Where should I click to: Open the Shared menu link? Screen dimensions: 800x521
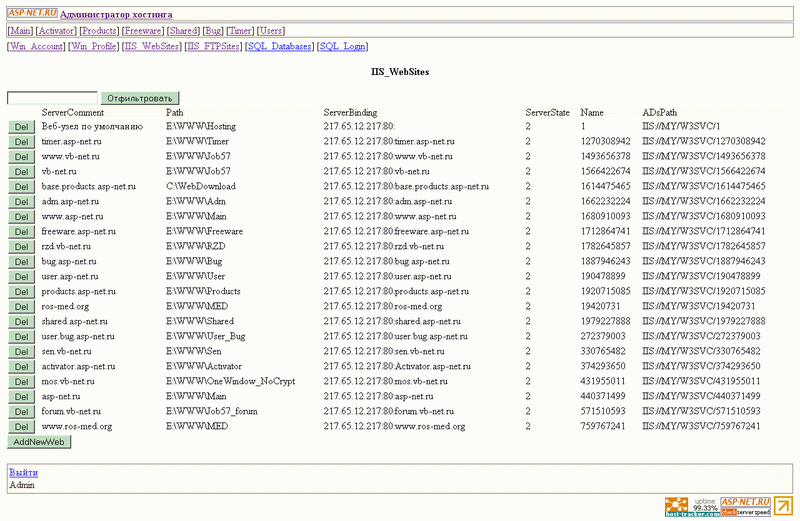coord(183,31)
